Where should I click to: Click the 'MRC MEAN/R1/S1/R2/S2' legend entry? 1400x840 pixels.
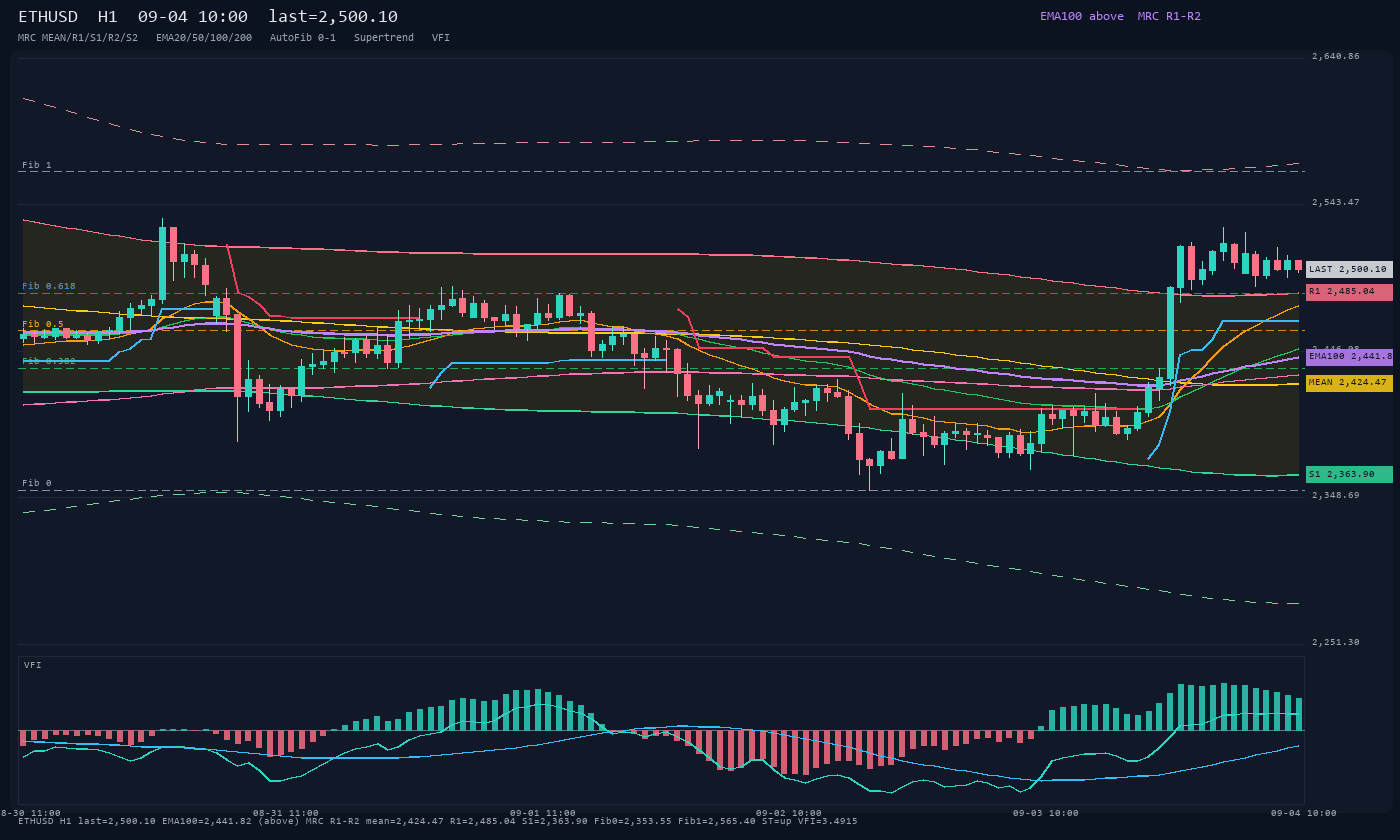78,37
